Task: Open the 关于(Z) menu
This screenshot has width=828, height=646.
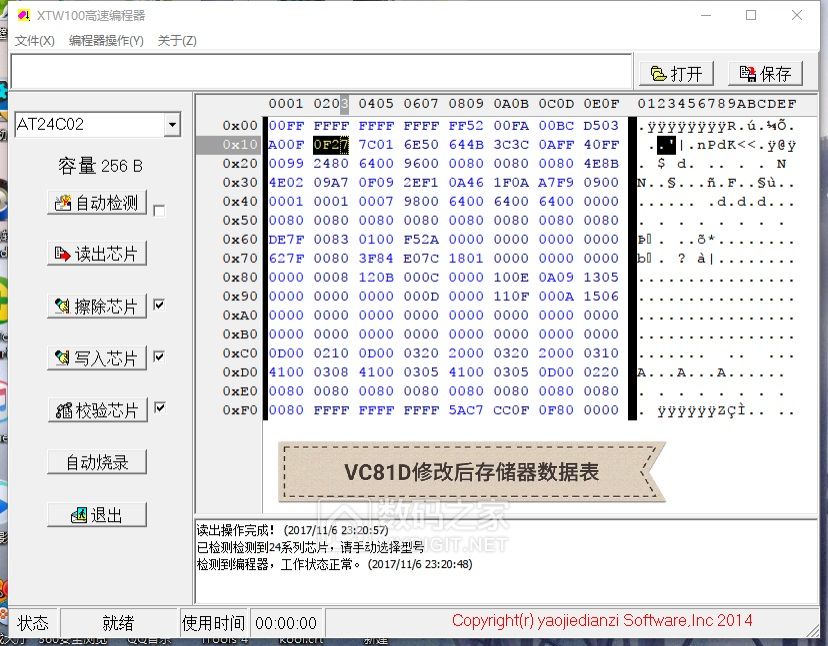Action: pos(175,41)
